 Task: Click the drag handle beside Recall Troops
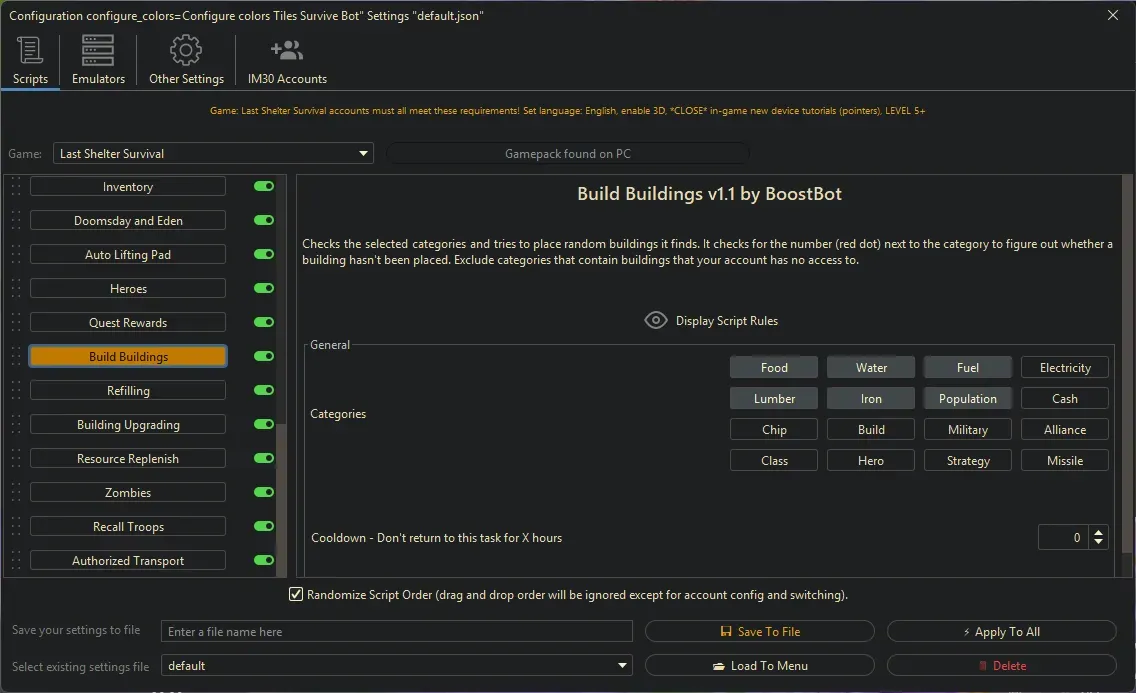[16, 527]
